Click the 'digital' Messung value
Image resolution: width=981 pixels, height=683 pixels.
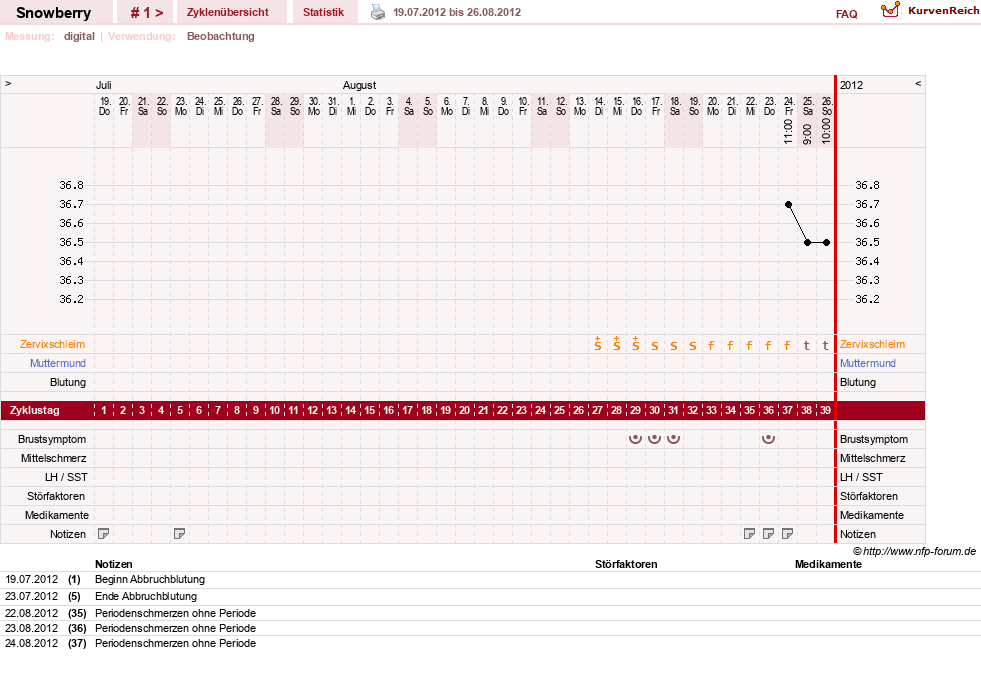tap(79, 36)
